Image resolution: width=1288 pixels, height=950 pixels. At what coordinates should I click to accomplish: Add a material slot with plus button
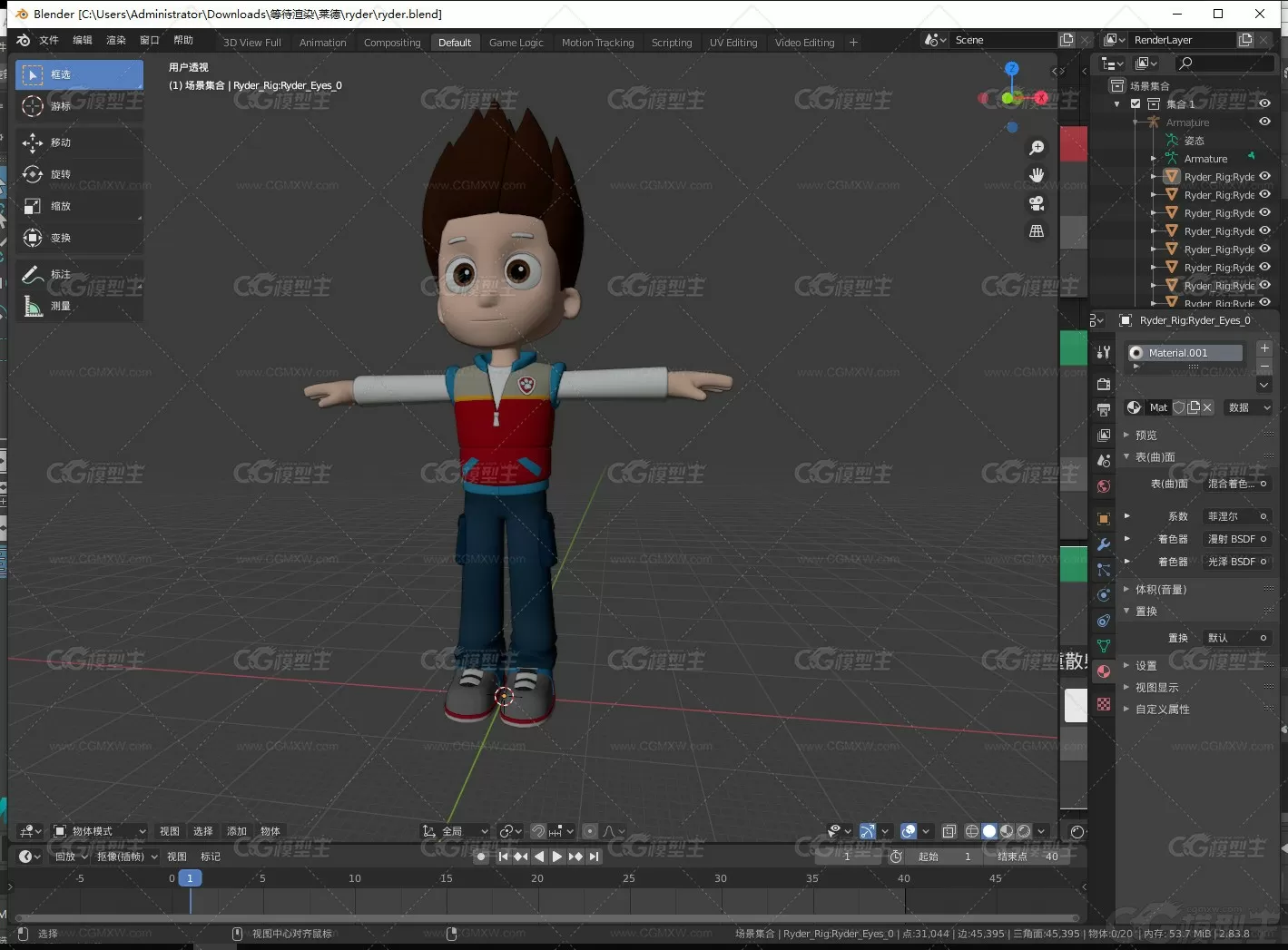click(1264, 348)
